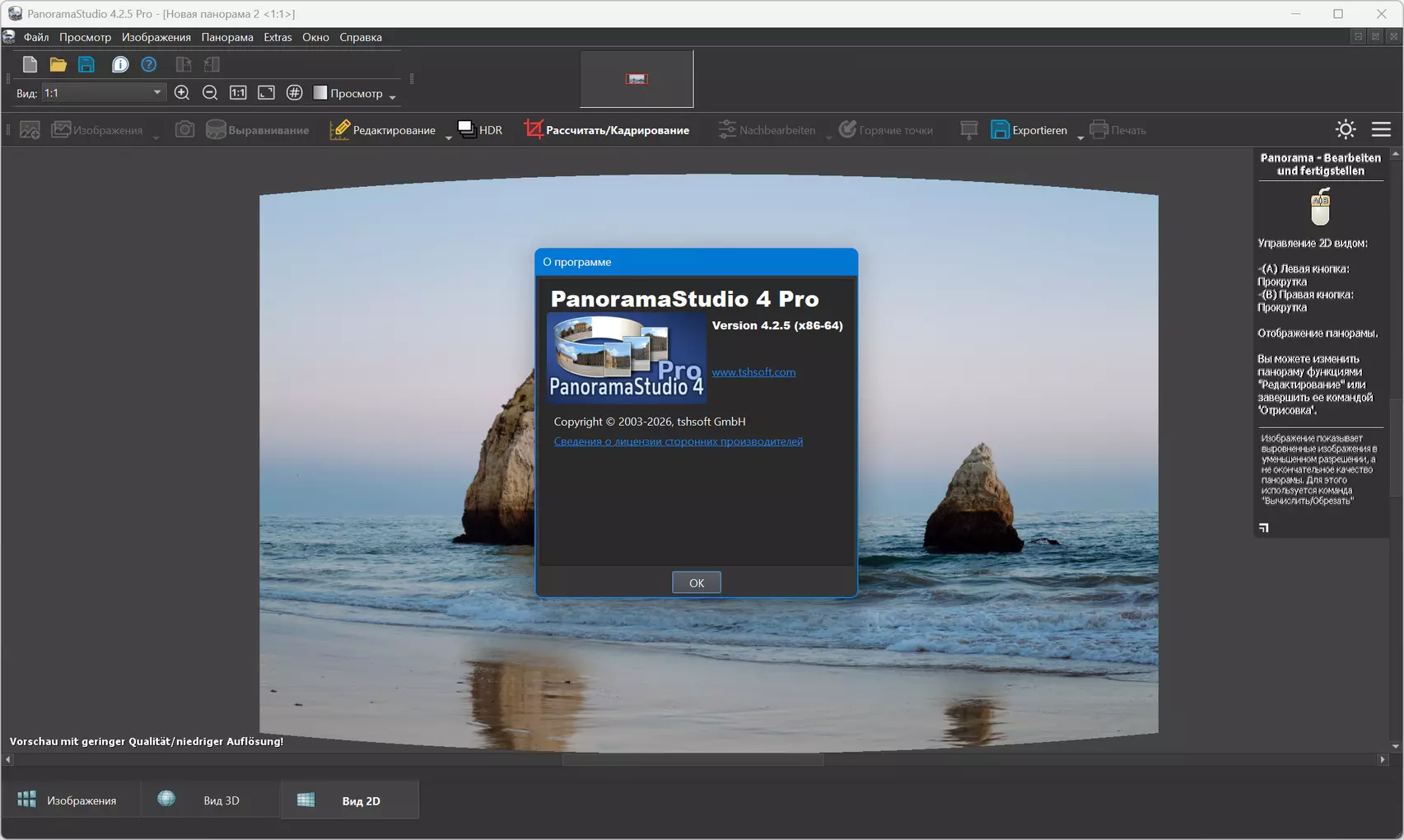The image size is (1404, 840).
Task: Click the mouse illustration in help panel
Action: pos(1320,207)
